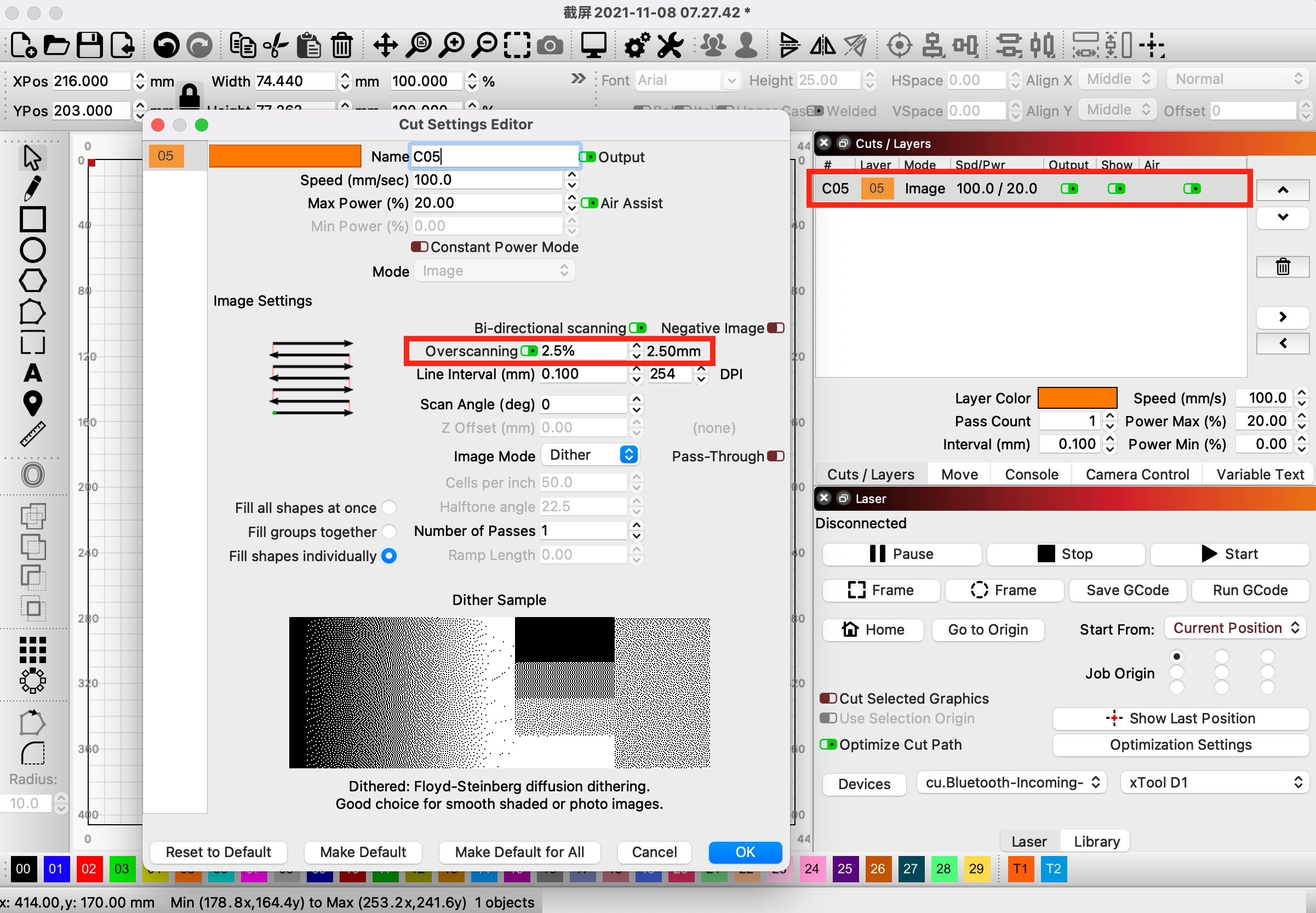Expand the Start From Current Position dropdown

(x=1235, y=629)
